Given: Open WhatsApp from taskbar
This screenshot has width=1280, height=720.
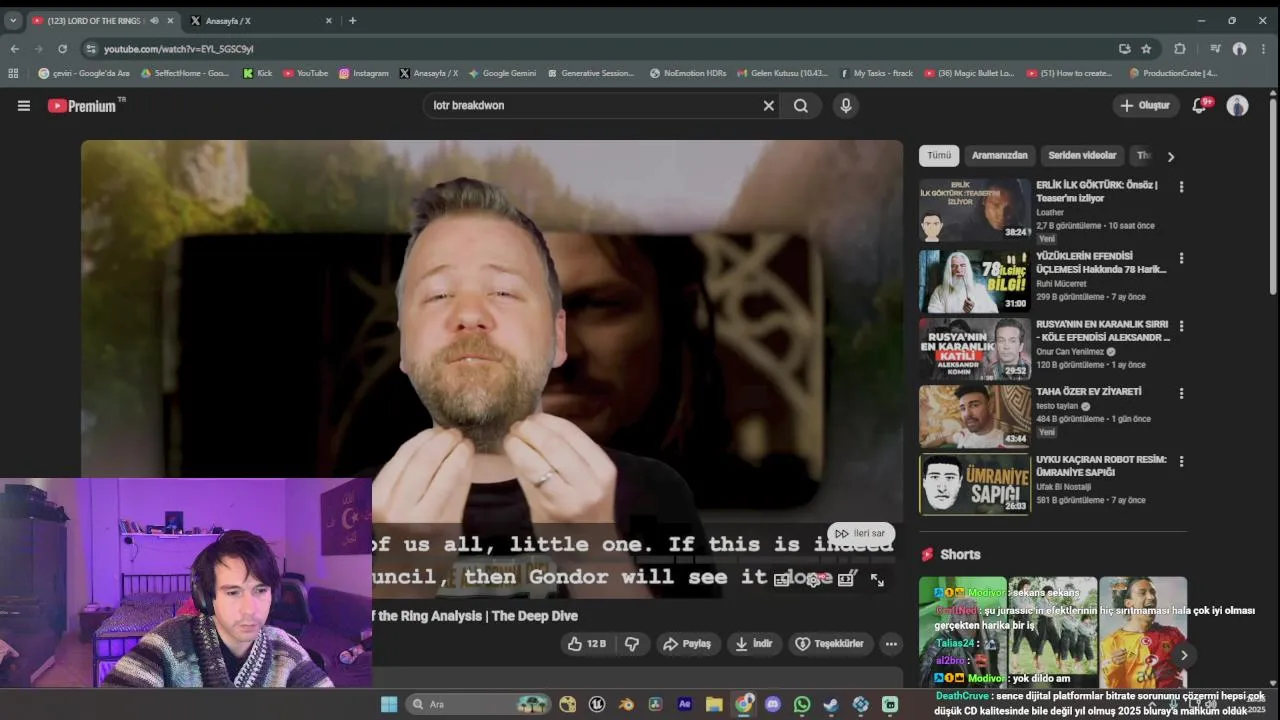Looking at the screenshot, I should pyautogui.click(x=802, y=704).
